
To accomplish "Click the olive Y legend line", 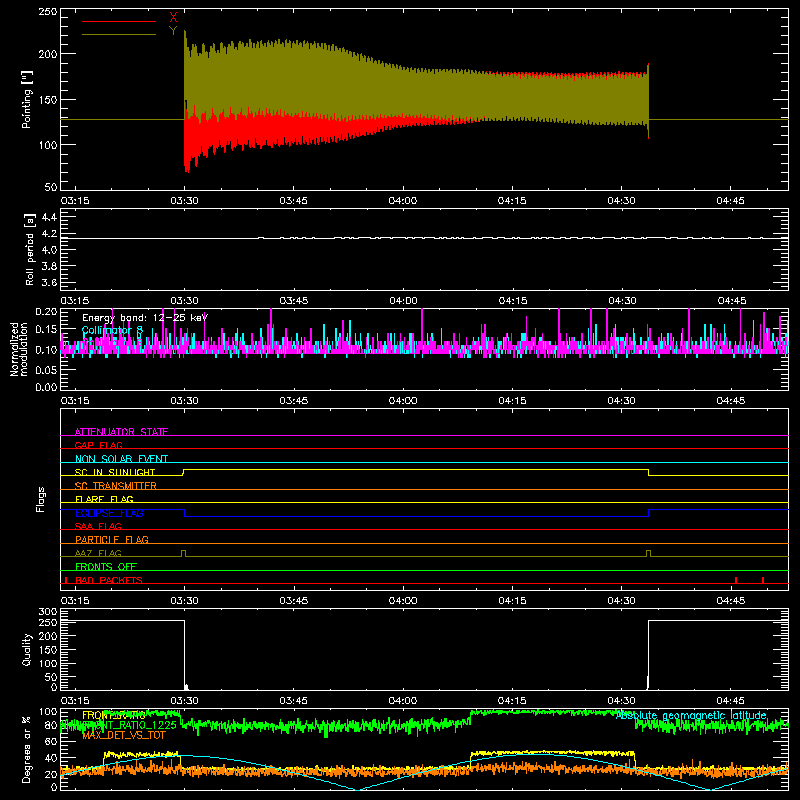I will (x=119, y=34).
